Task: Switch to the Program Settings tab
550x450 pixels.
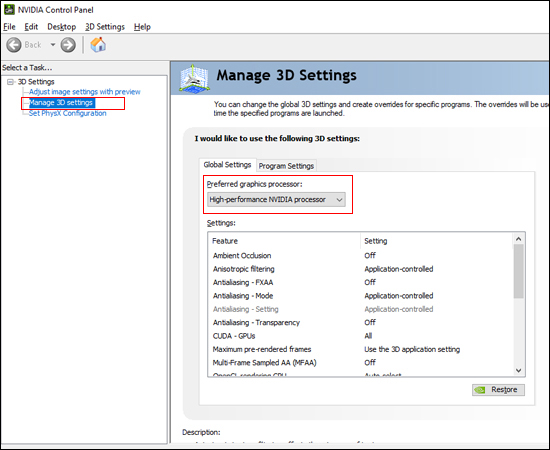Action: 286,166
